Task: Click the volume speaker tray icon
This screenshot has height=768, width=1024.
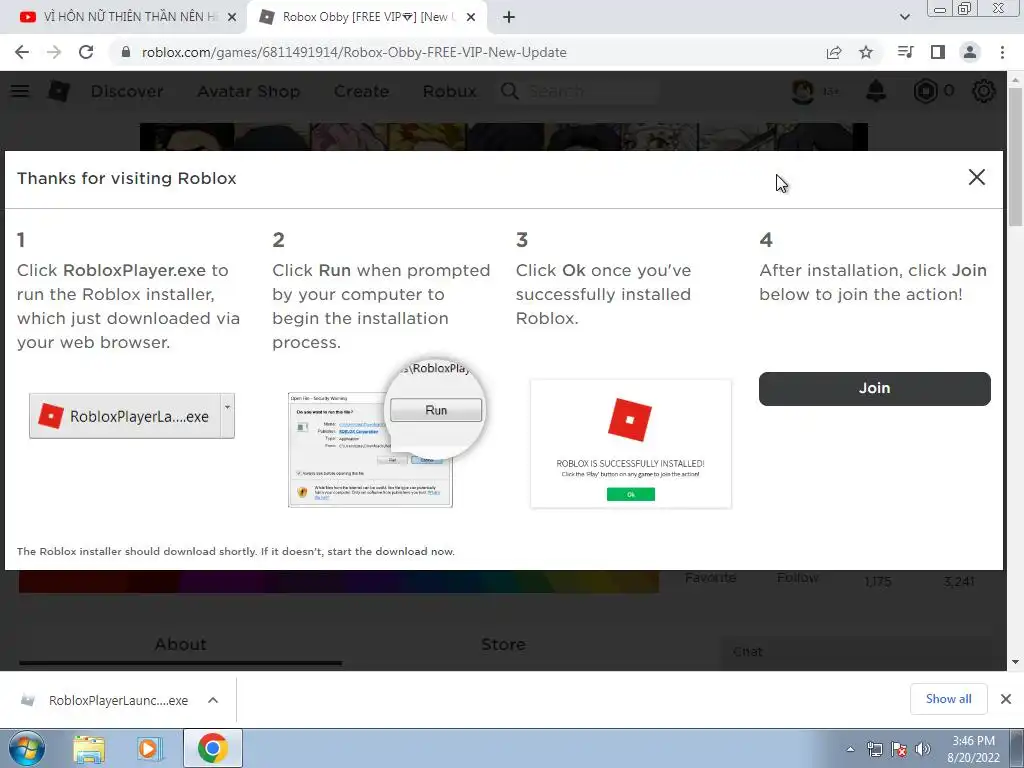Action: tap(922, 749)
